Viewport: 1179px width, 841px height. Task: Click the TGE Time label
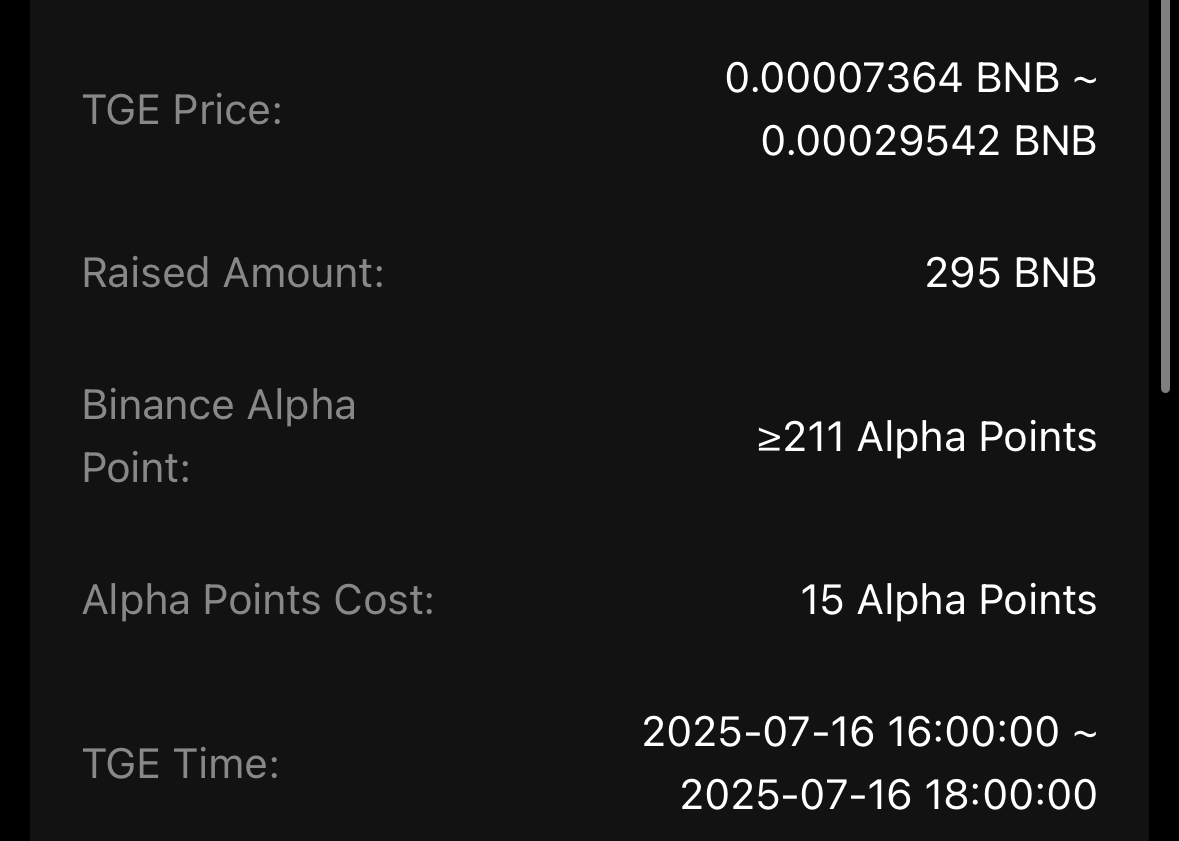click(x=180, y=764)
